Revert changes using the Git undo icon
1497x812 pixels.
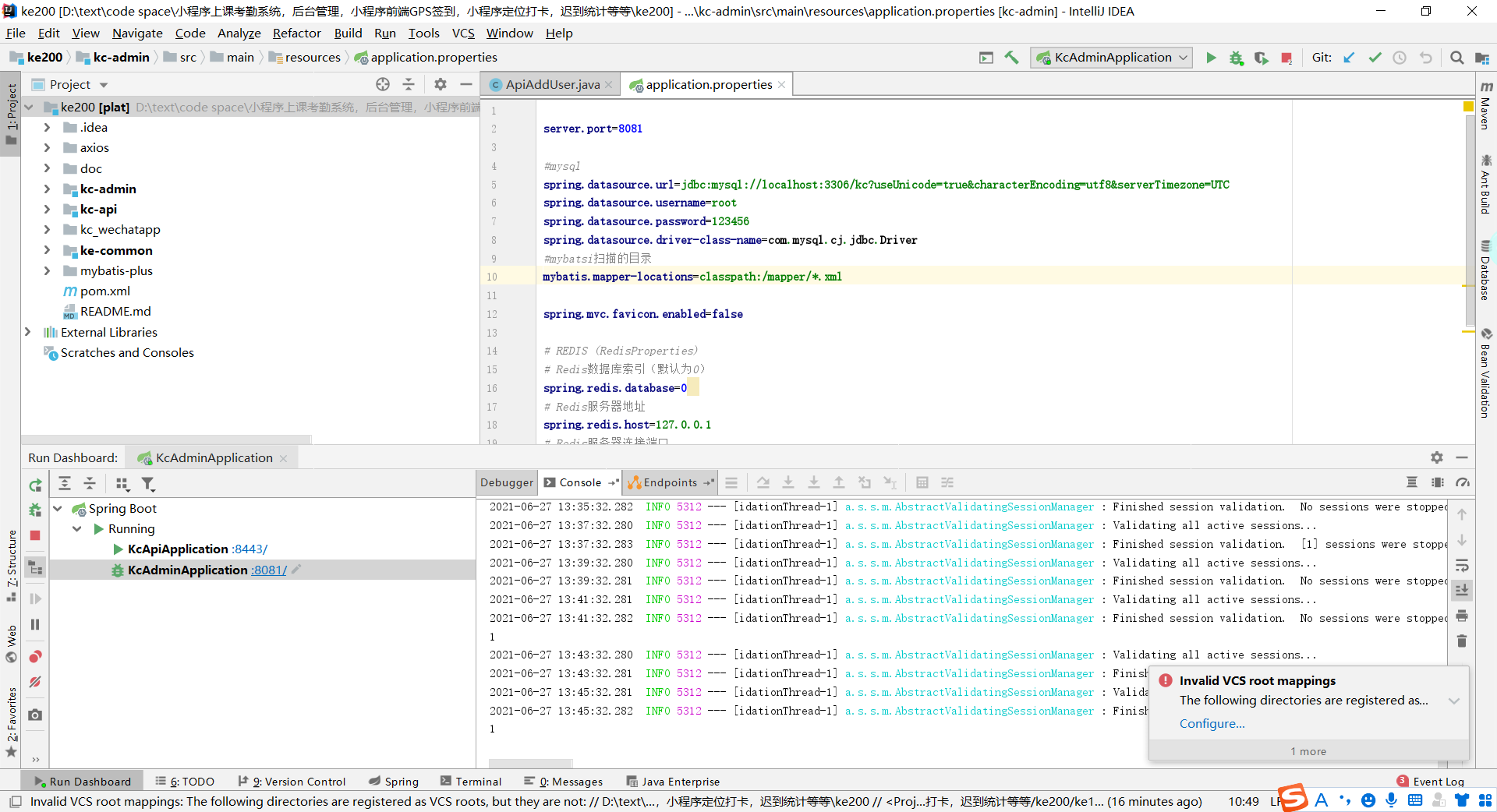(x=1425, y=58)
